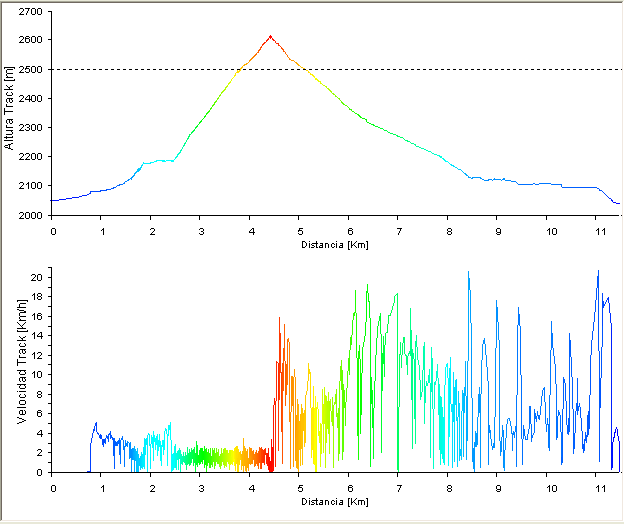The width and height of the screenshot is (624, 524).
Task: Click the 'Altura Track [m]' axis title
Action: pyautogui.click(x=9, y=108)
